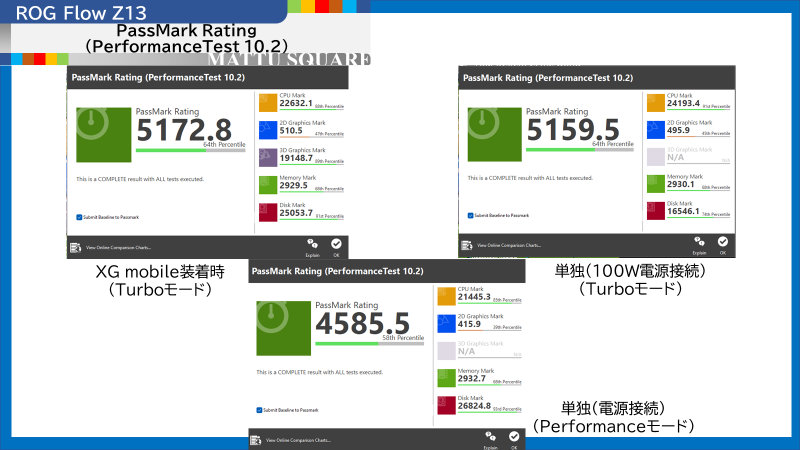Screen dimensions: 800x450
Task: Click Memory Mark icon beside 2930.1
Action: 656,184
